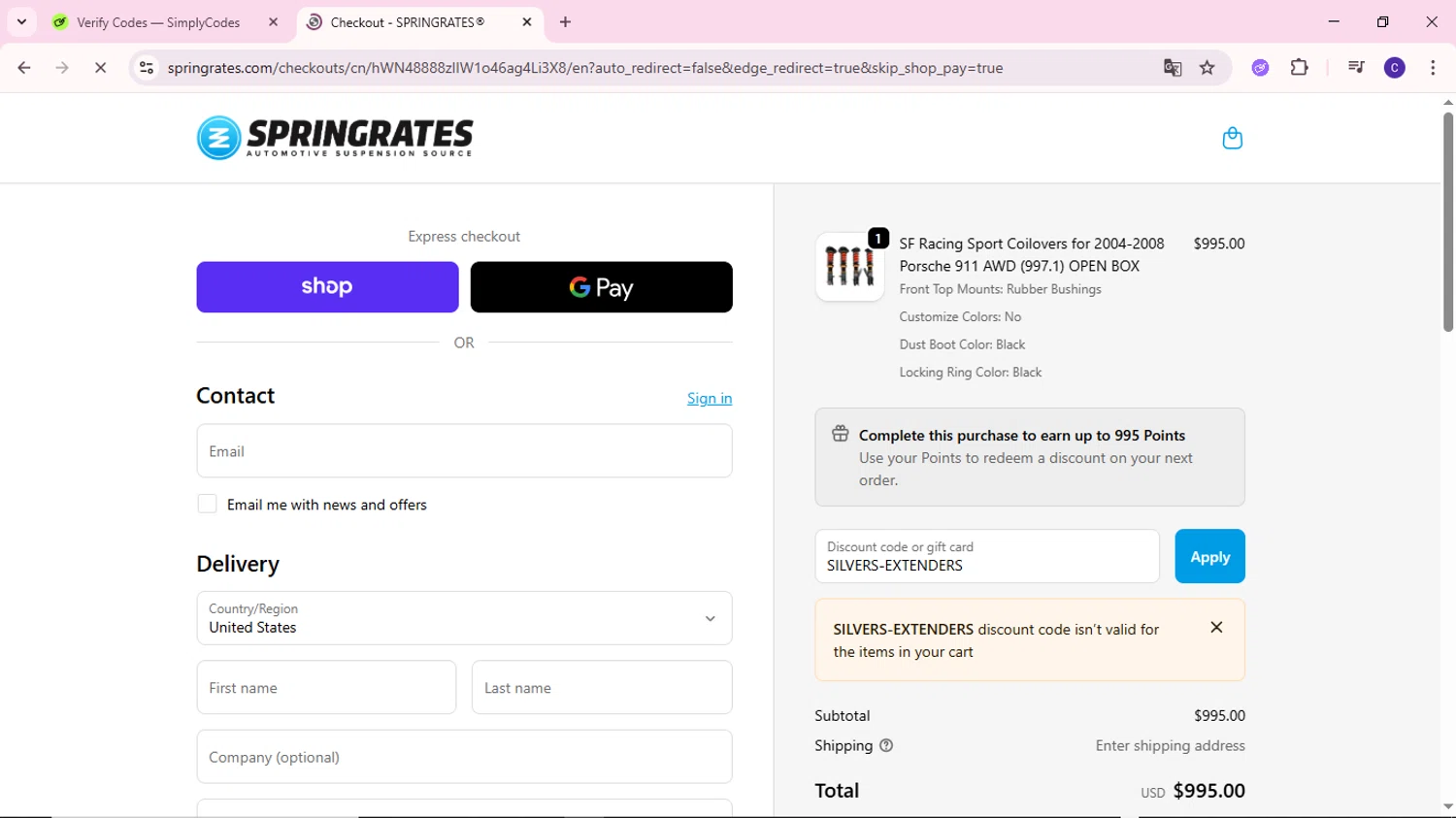Click 'Complete this purchase to earn' points heading
1456x818 pixels.
1022,436
